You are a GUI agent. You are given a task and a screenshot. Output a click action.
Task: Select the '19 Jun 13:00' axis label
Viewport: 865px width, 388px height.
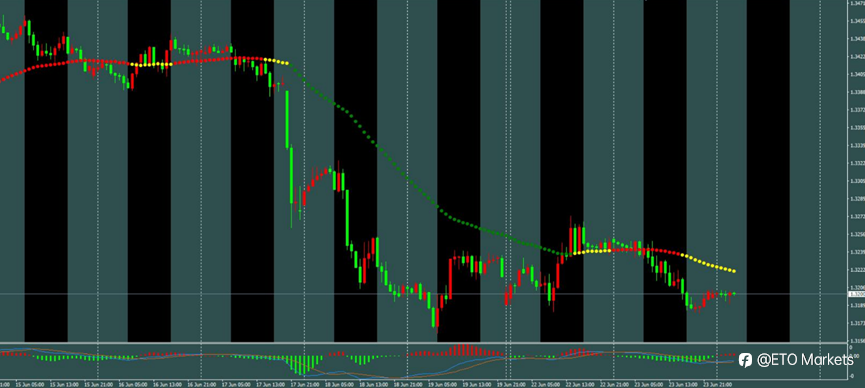[477, 384]
